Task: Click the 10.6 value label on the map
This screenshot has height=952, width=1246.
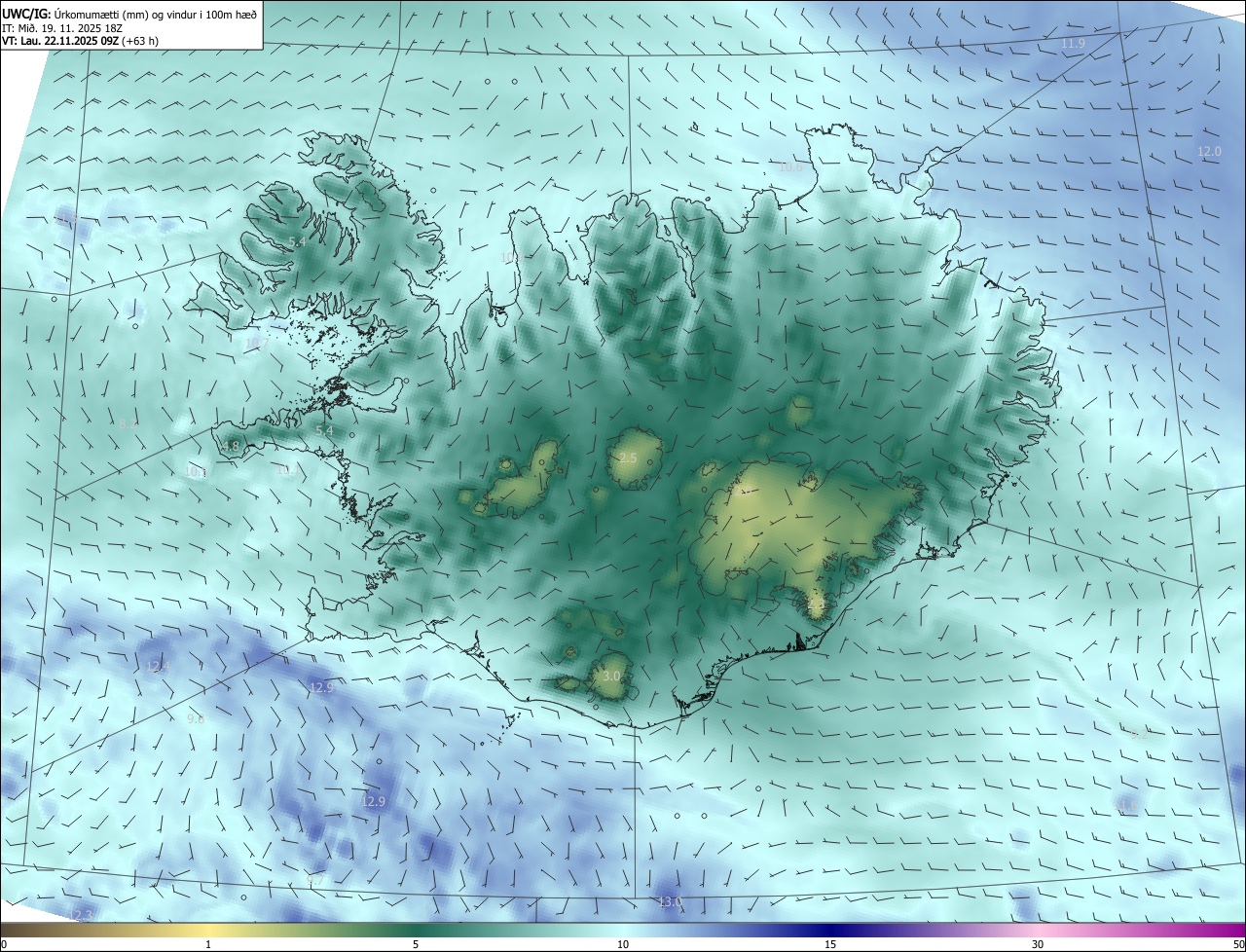Action: [x=790, y=167]
